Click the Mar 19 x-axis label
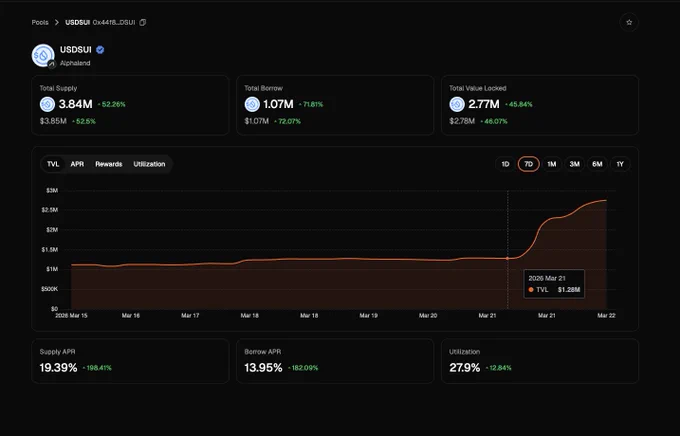Screen dimensions: 680x436 [368, 315]
